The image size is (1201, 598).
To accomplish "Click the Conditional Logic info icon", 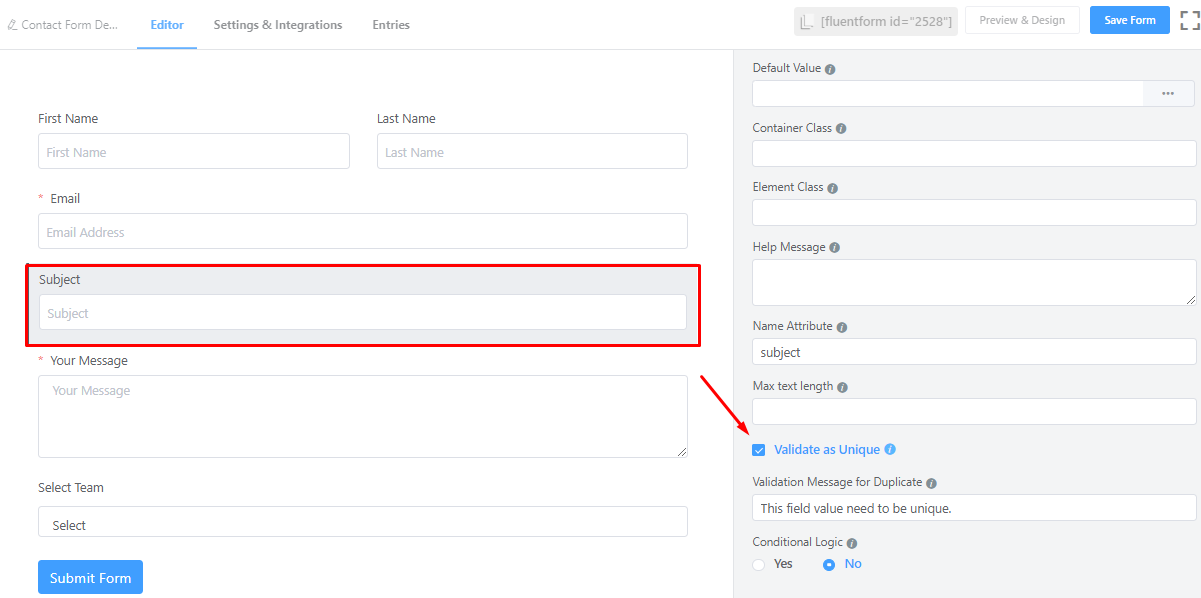I will [852, 543].
